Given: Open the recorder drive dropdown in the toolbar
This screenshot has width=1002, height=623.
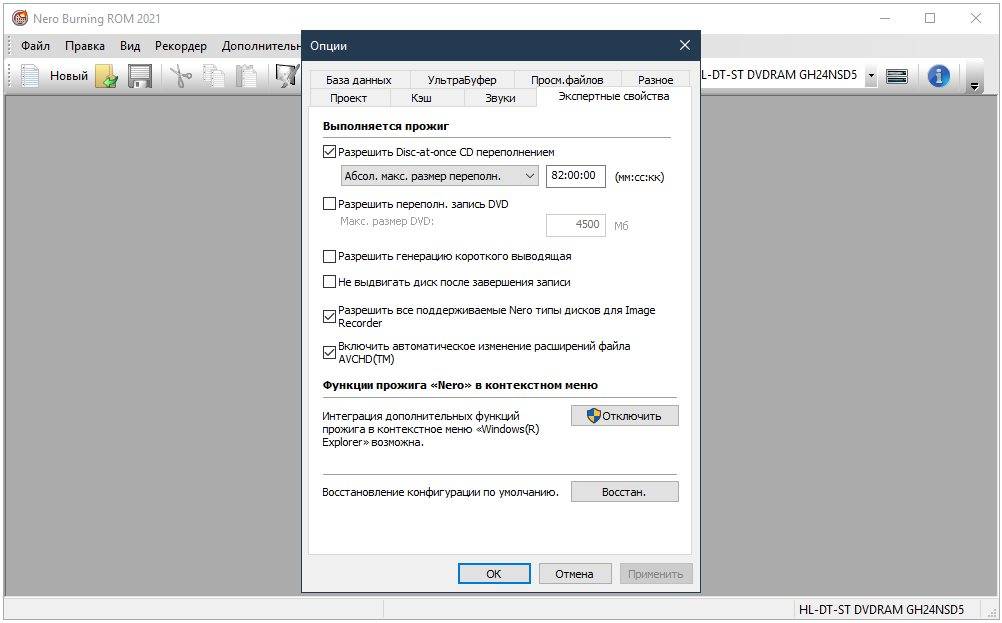Looking at the screenshot, I should [871, 75].
